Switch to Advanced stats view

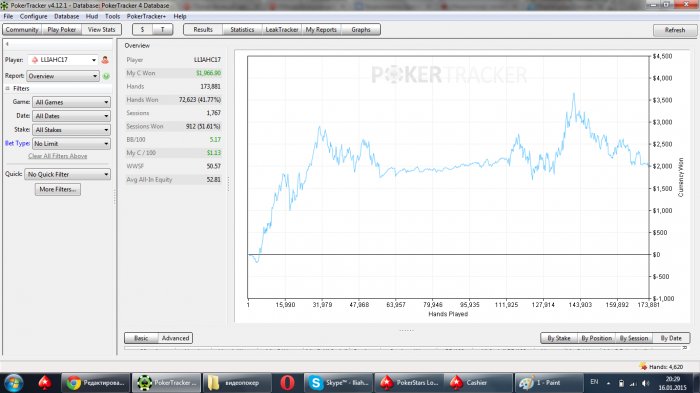click(x=175, y=338)
